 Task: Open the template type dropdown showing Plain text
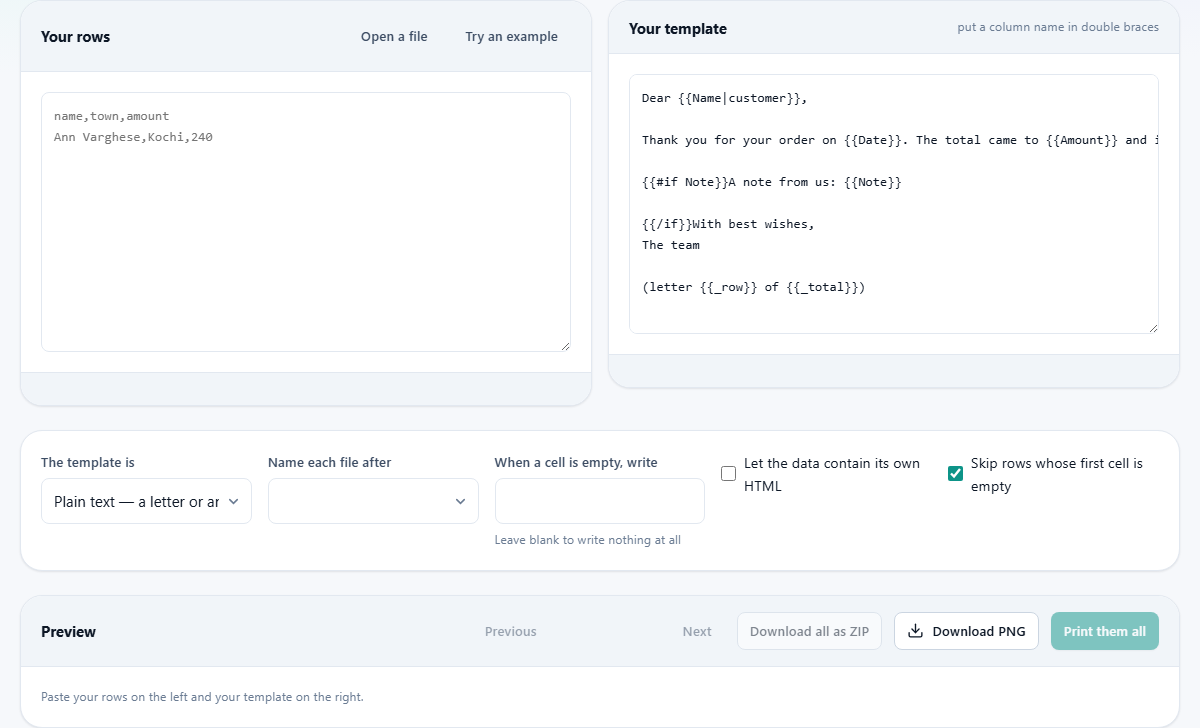(146, 501)
